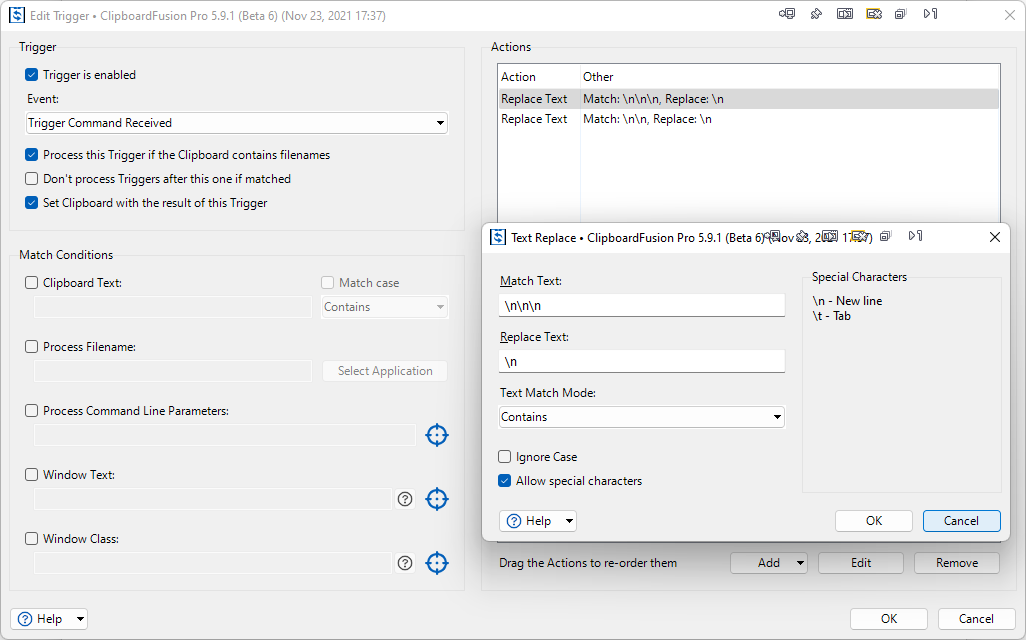Viewport: 1026px width, 640px height.
Task: Click the Remove button under Actions
Action: point(956,563)
